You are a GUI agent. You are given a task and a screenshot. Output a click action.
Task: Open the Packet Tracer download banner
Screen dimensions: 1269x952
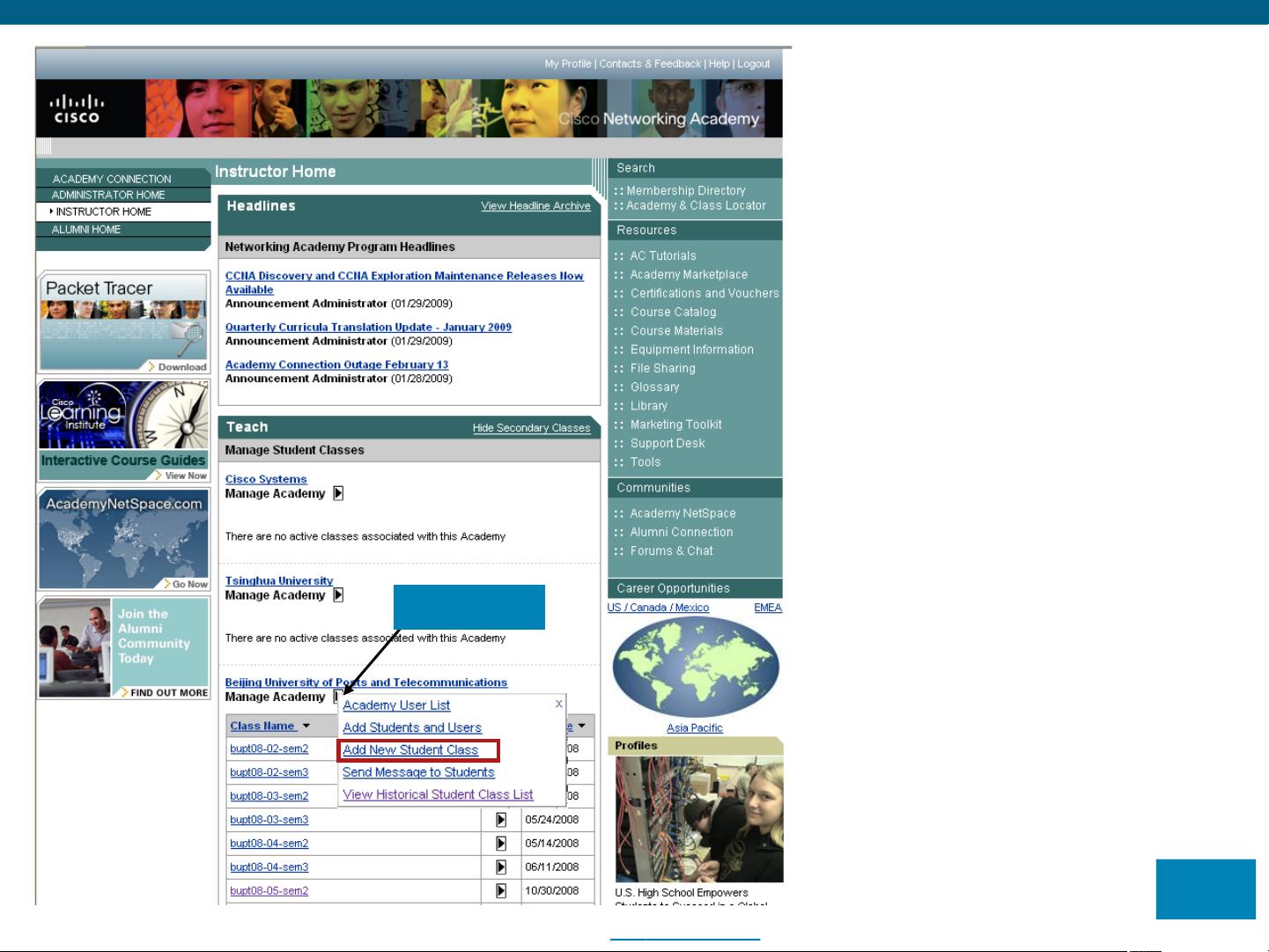point(123,322)
